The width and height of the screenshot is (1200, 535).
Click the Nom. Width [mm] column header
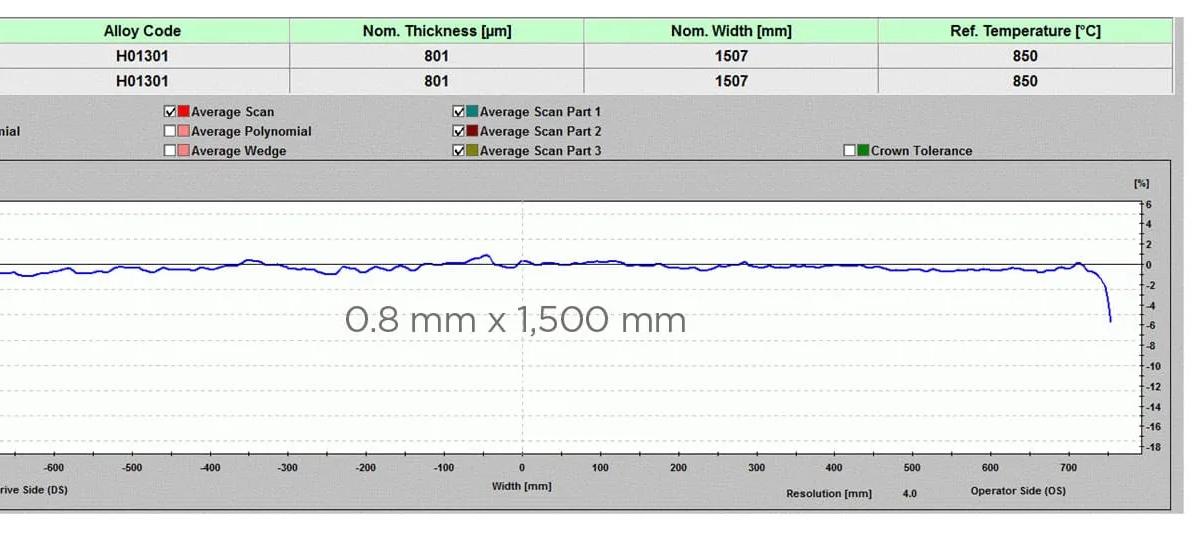pos(731,31)
